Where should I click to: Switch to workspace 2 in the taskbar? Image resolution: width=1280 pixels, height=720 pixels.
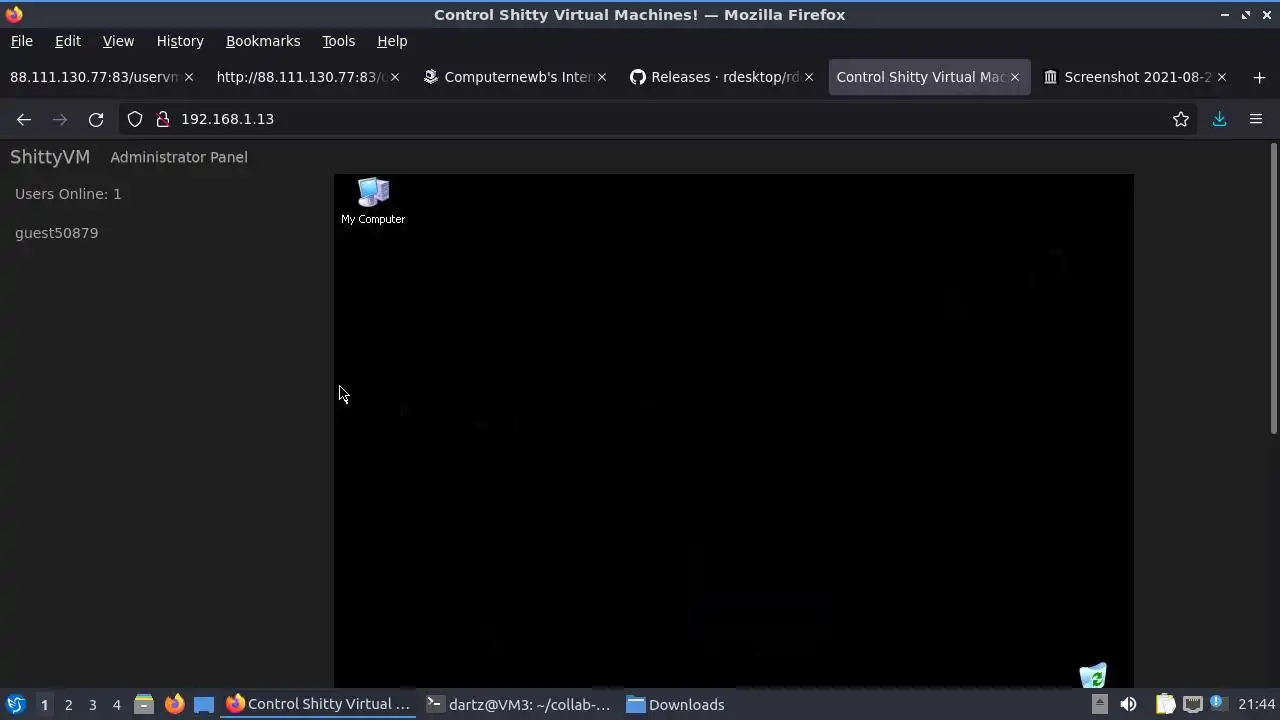[x=68, y=705]
